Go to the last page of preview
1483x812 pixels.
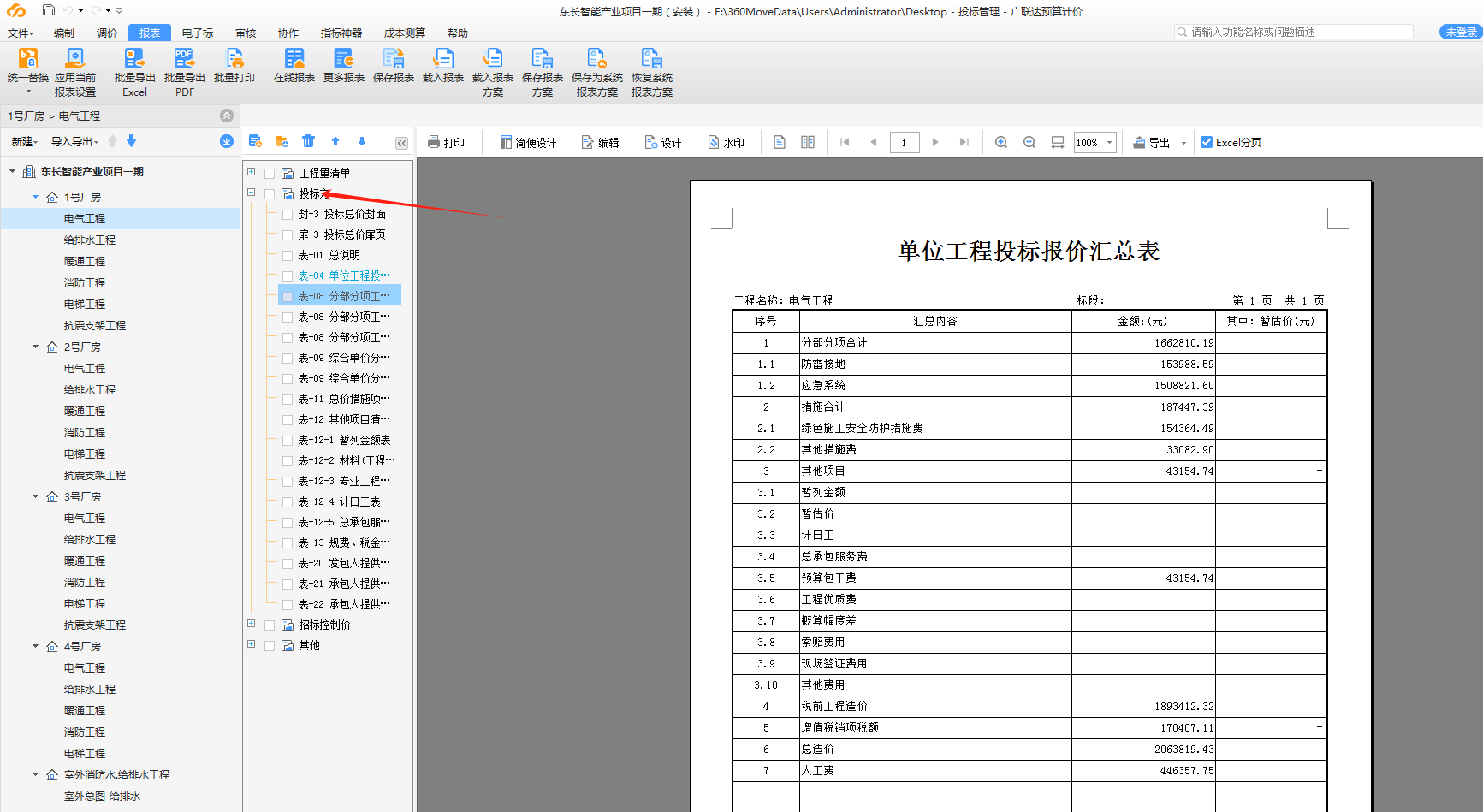coord(964,142)
